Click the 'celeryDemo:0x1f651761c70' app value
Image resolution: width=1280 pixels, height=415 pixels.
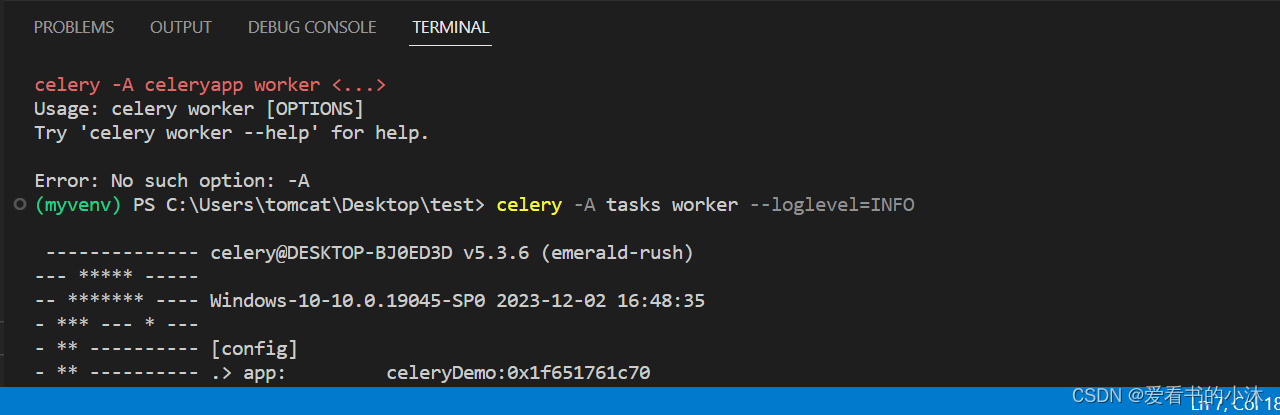click(x=518, y=373)
